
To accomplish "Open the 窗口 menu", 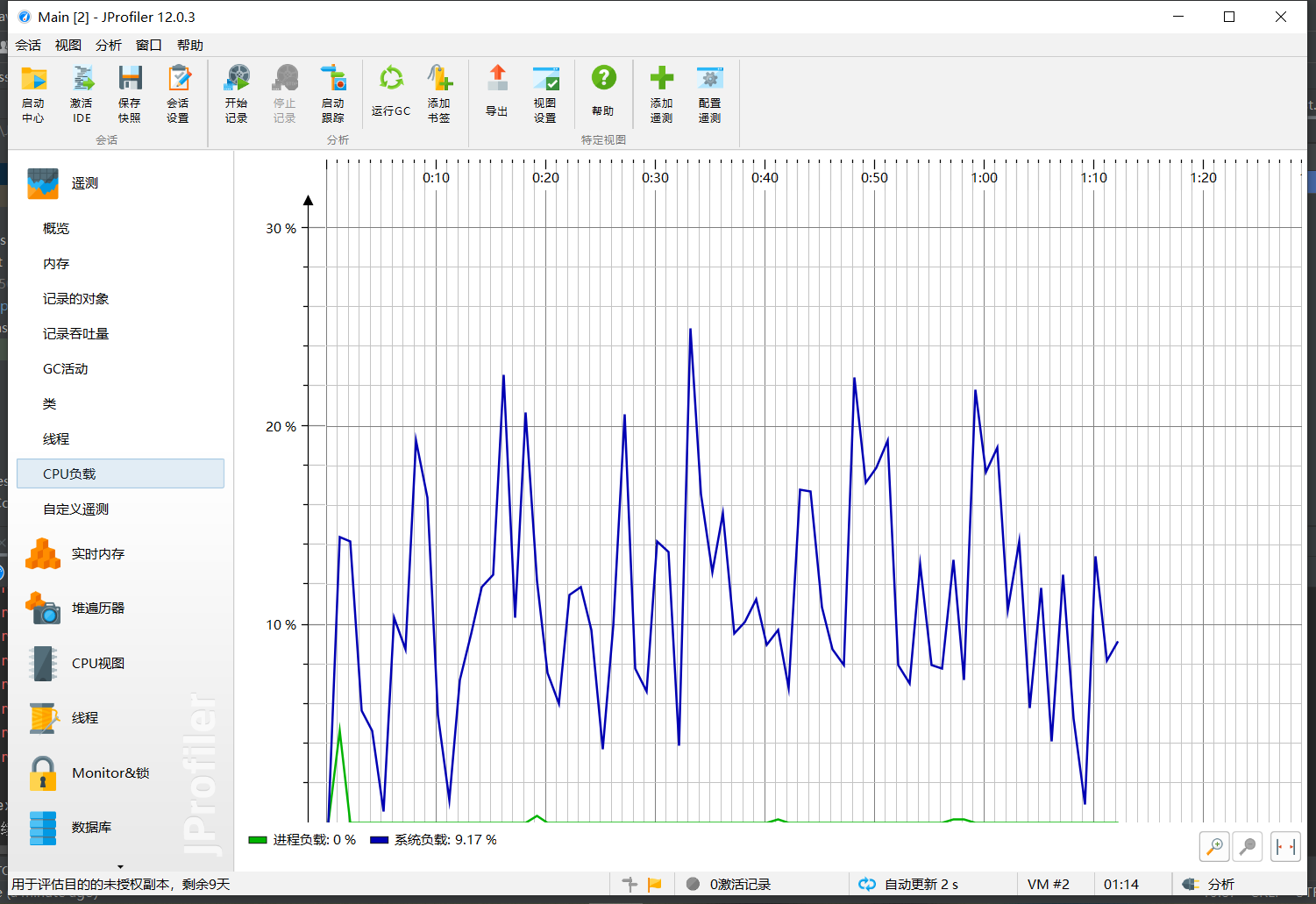I will [149, 46].
